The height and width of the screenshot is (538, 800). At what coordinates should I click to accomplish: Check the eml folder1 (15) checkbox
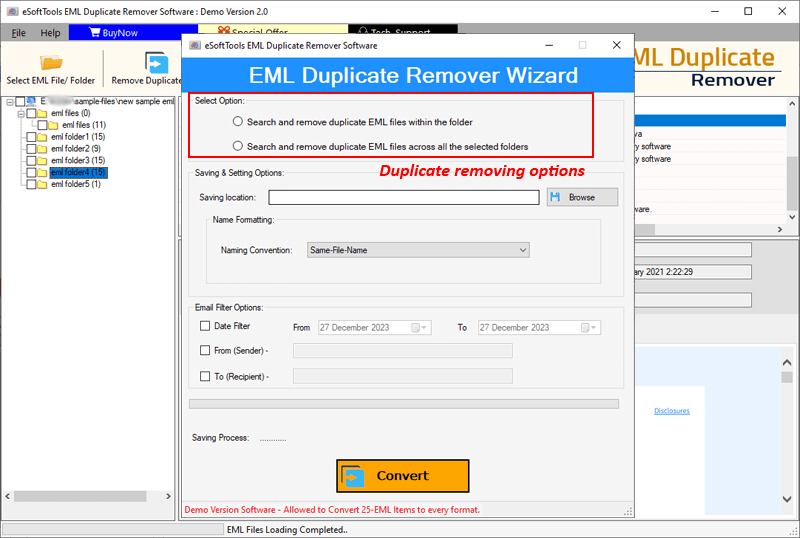(x=31, y=137)
